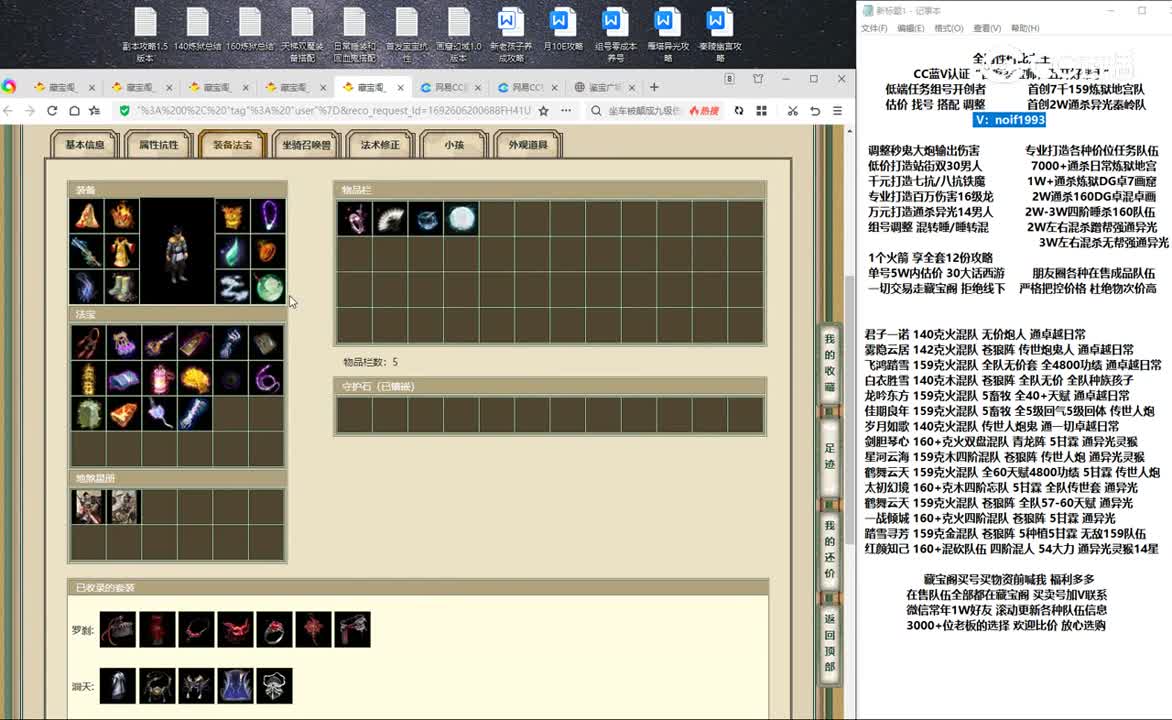Open the 小孩 tab
This screenshot has height=720, width=1172.
pyautogui.click(x=454, y=144)
